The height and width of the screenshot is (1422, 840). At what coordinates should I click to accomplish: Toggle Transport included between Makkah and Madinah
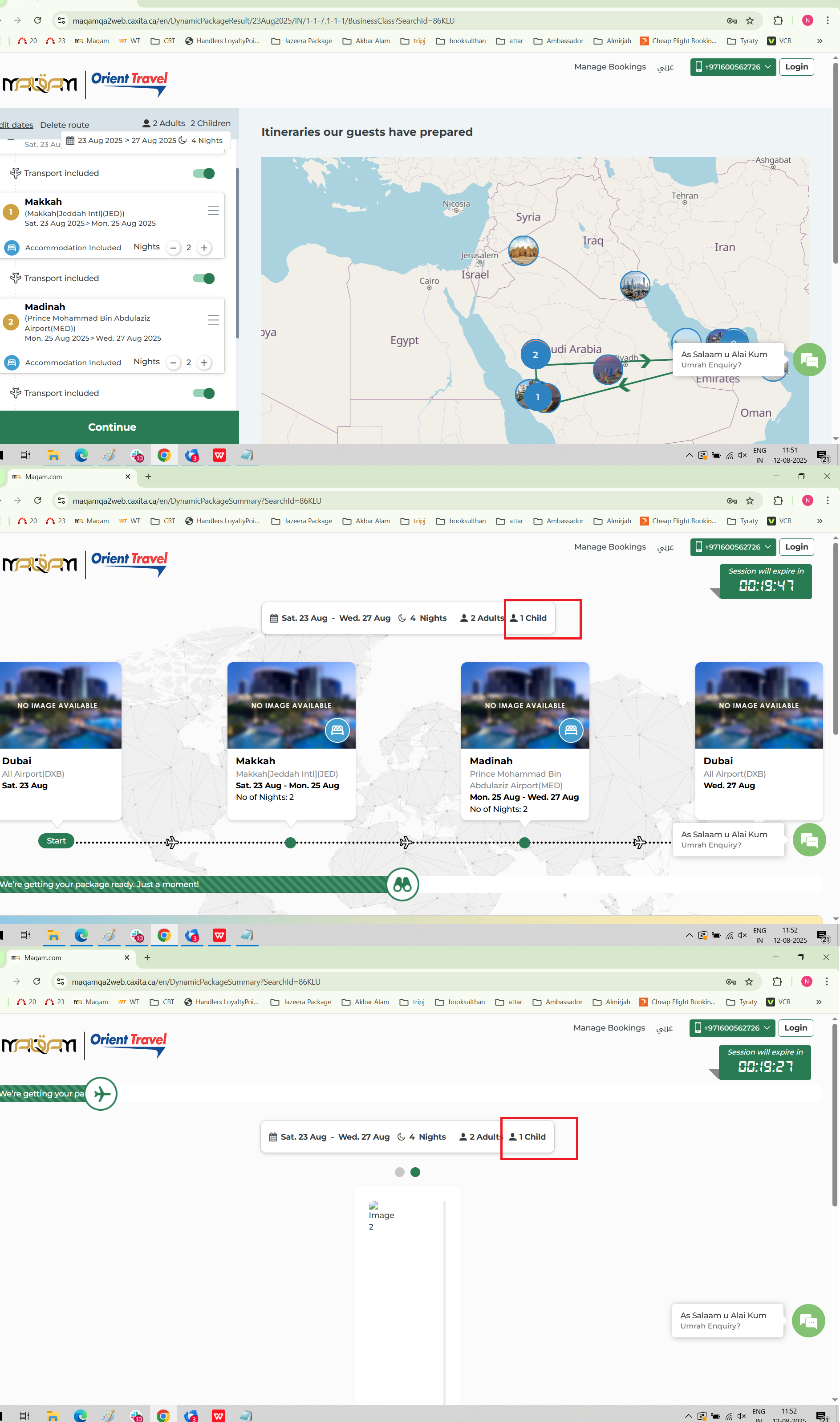pos(204,278)
